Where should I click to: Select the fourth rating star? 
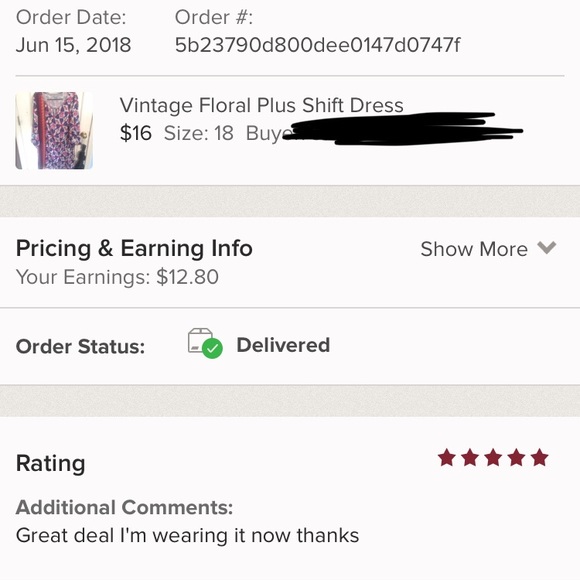[x=516, y=458]
